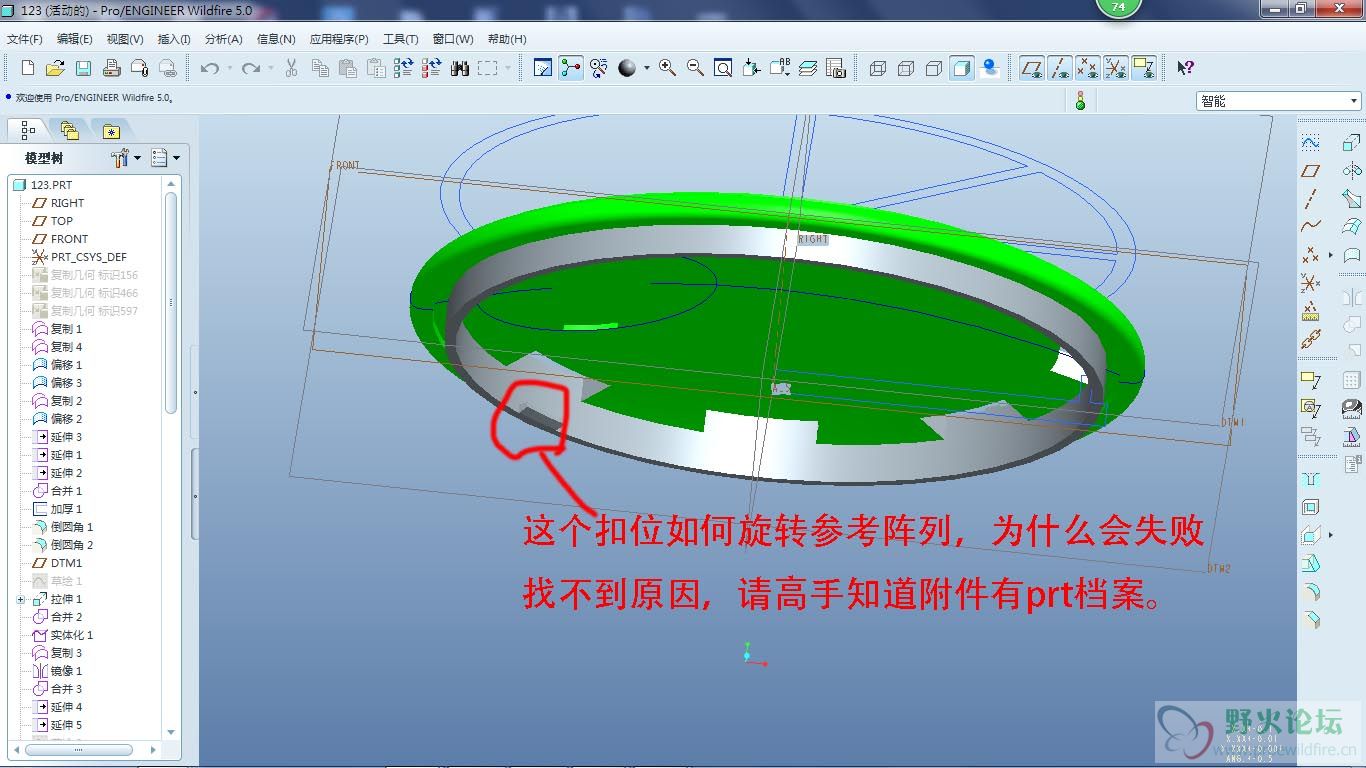Open the 视图(V) menu
This screenshot has width=1366, height=768.
point(125,39)
